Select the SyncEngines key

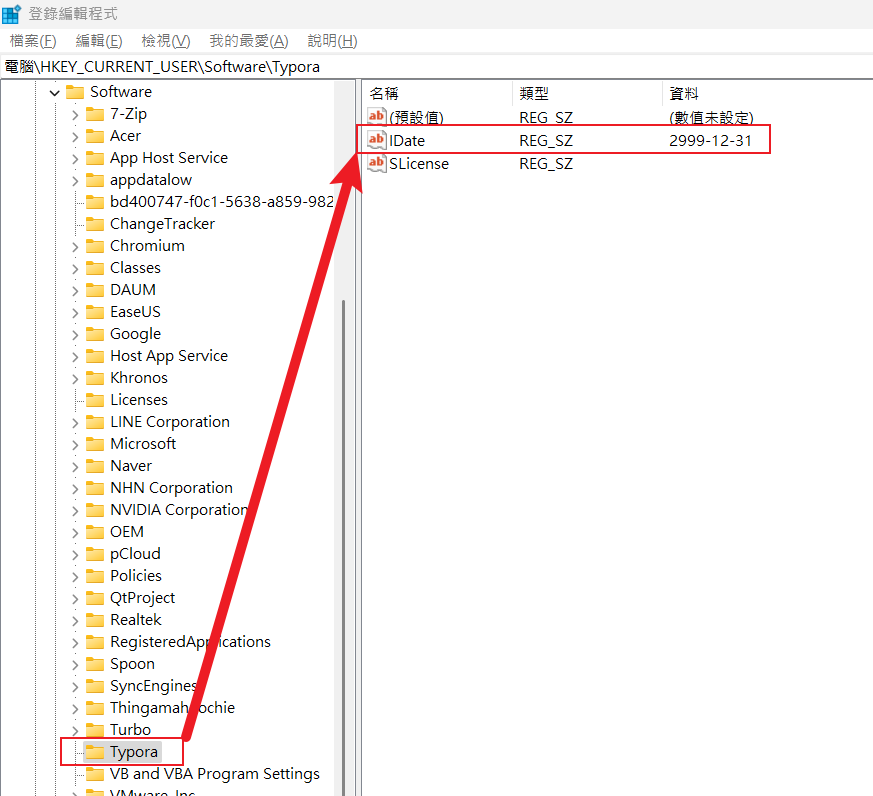coord(154,686)
